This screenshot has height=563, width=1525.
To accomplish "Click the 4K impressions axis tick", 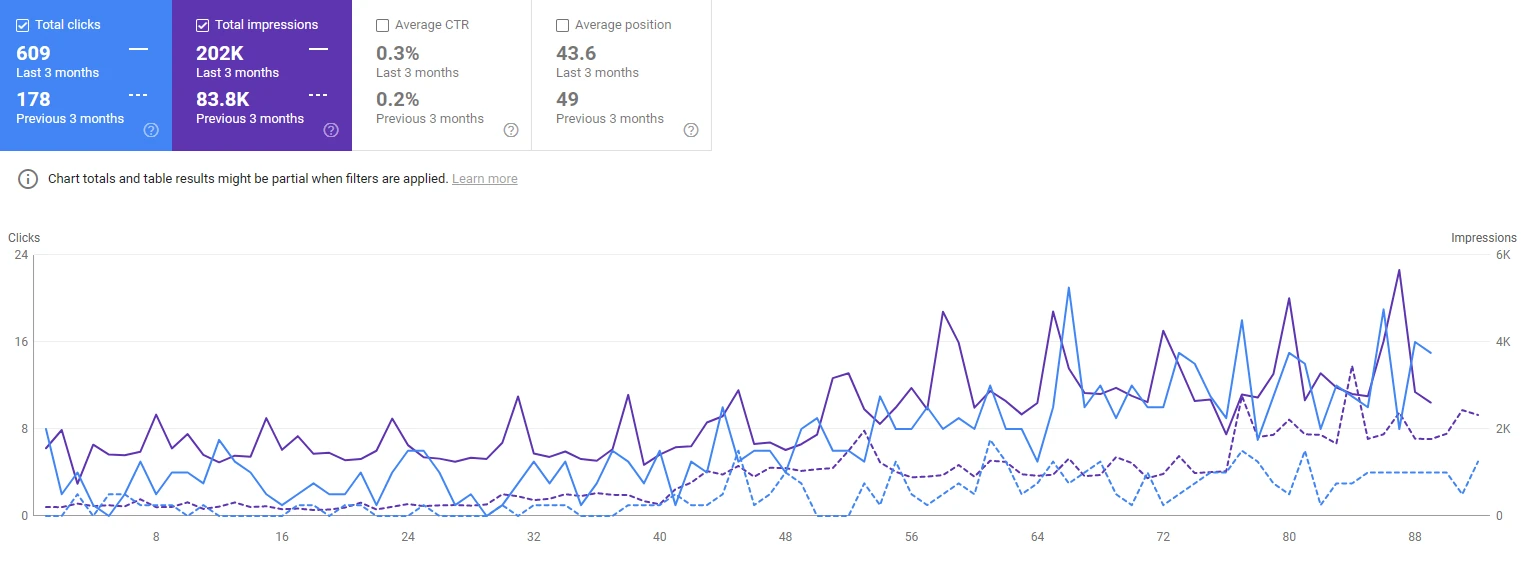I will point(1503,342).
